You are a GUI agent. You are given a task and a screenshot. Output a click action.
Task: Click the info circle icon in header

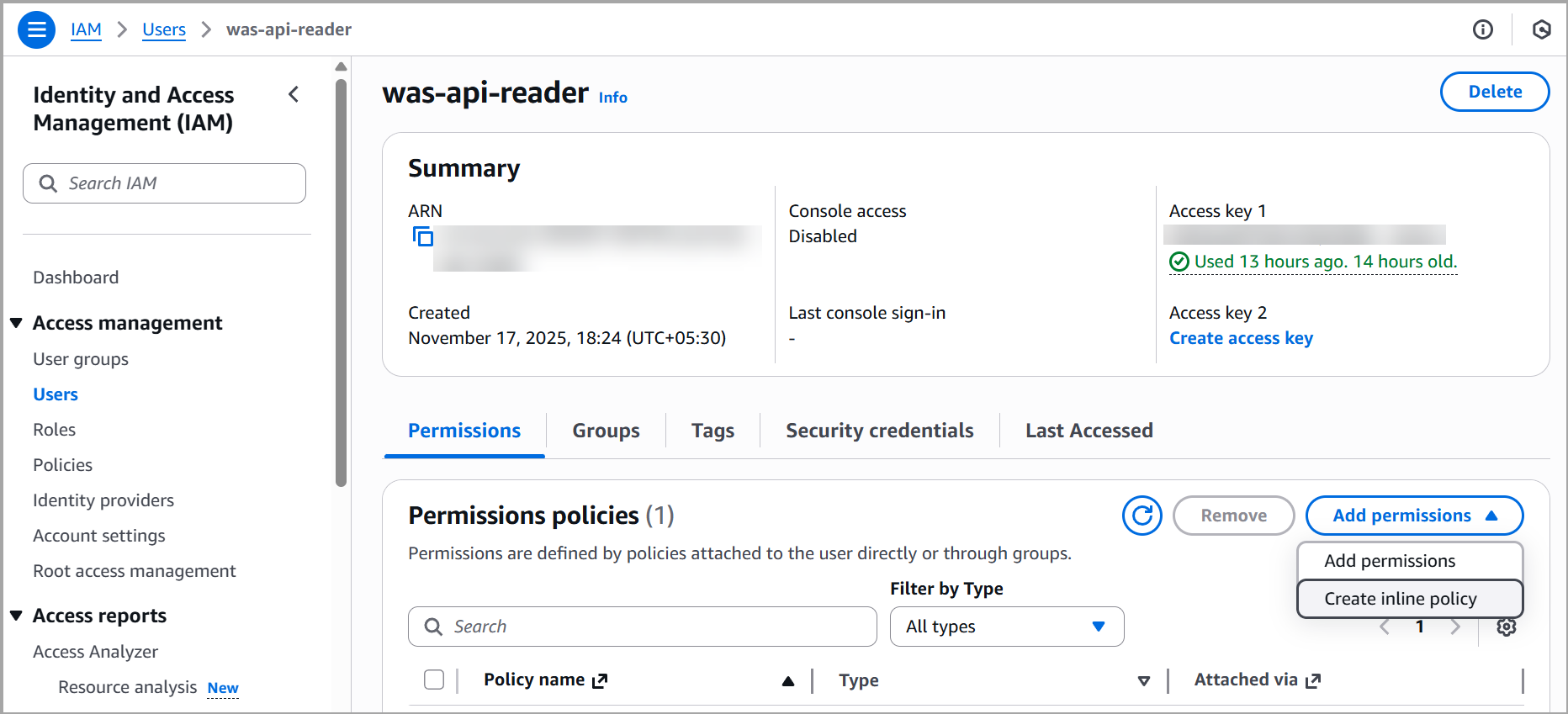[x=1482, y=30]
